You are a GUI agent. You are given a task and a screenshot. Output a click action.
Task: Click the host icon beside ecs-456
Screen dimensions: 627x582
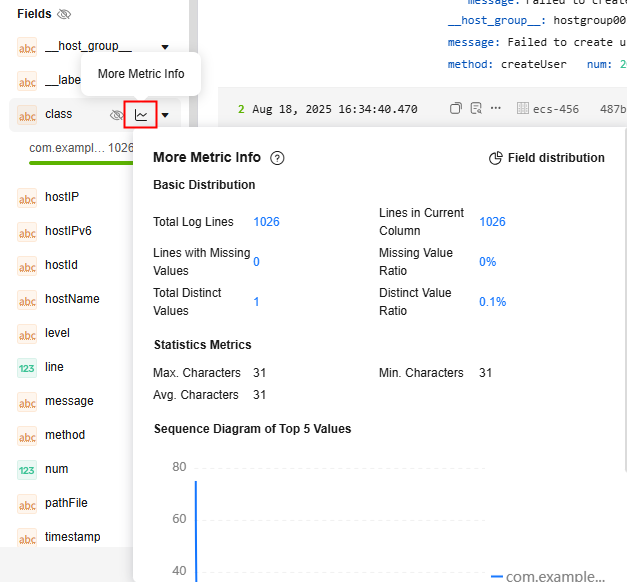coord(523,108)
